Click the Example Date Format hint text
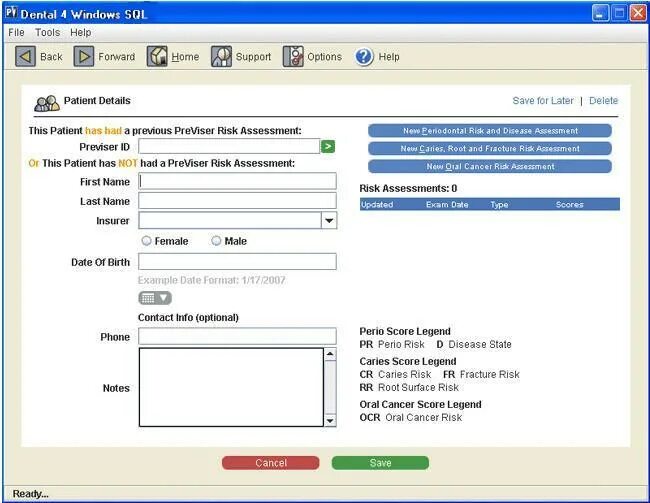The height and width of the screenshot is (503, 650). pyautogui.click(x=211, y=280)
